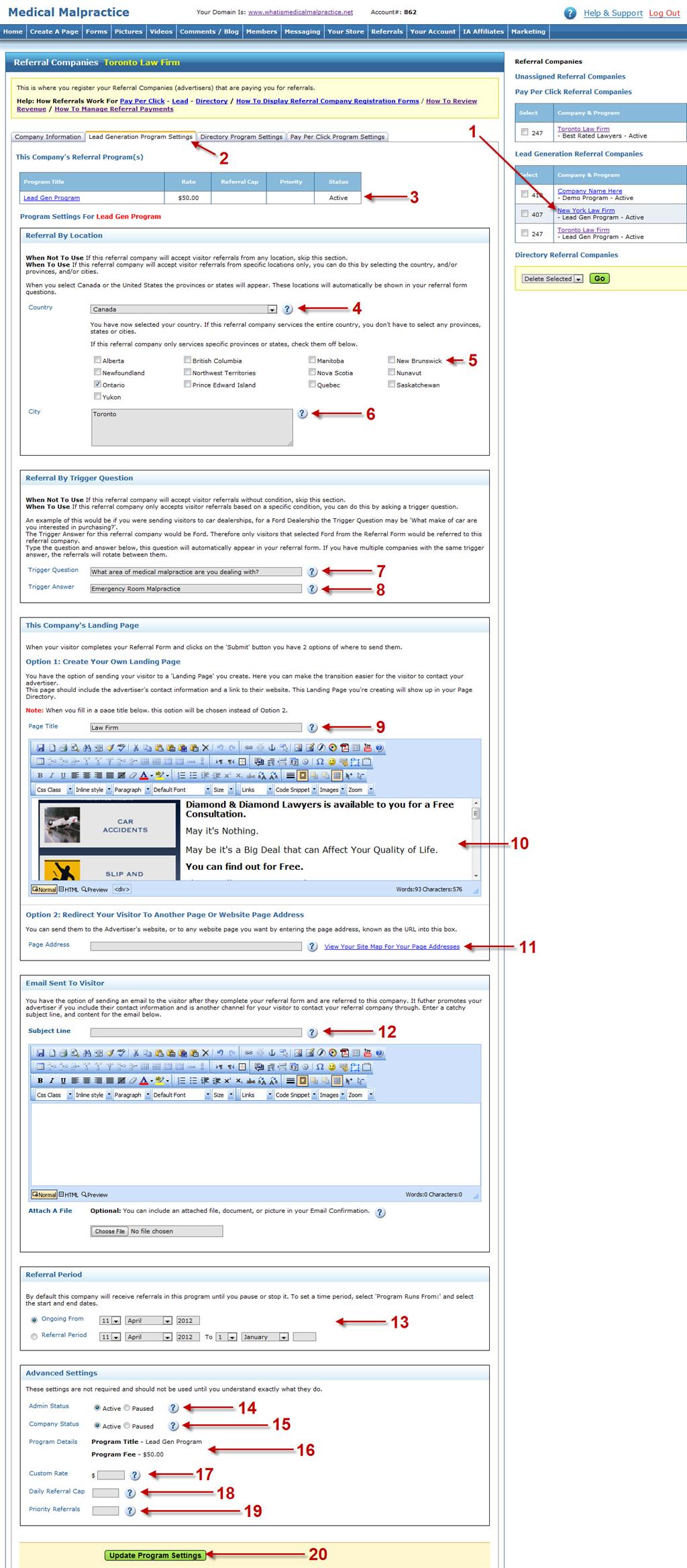Open the Create A Page menu

tap(54, 32)
